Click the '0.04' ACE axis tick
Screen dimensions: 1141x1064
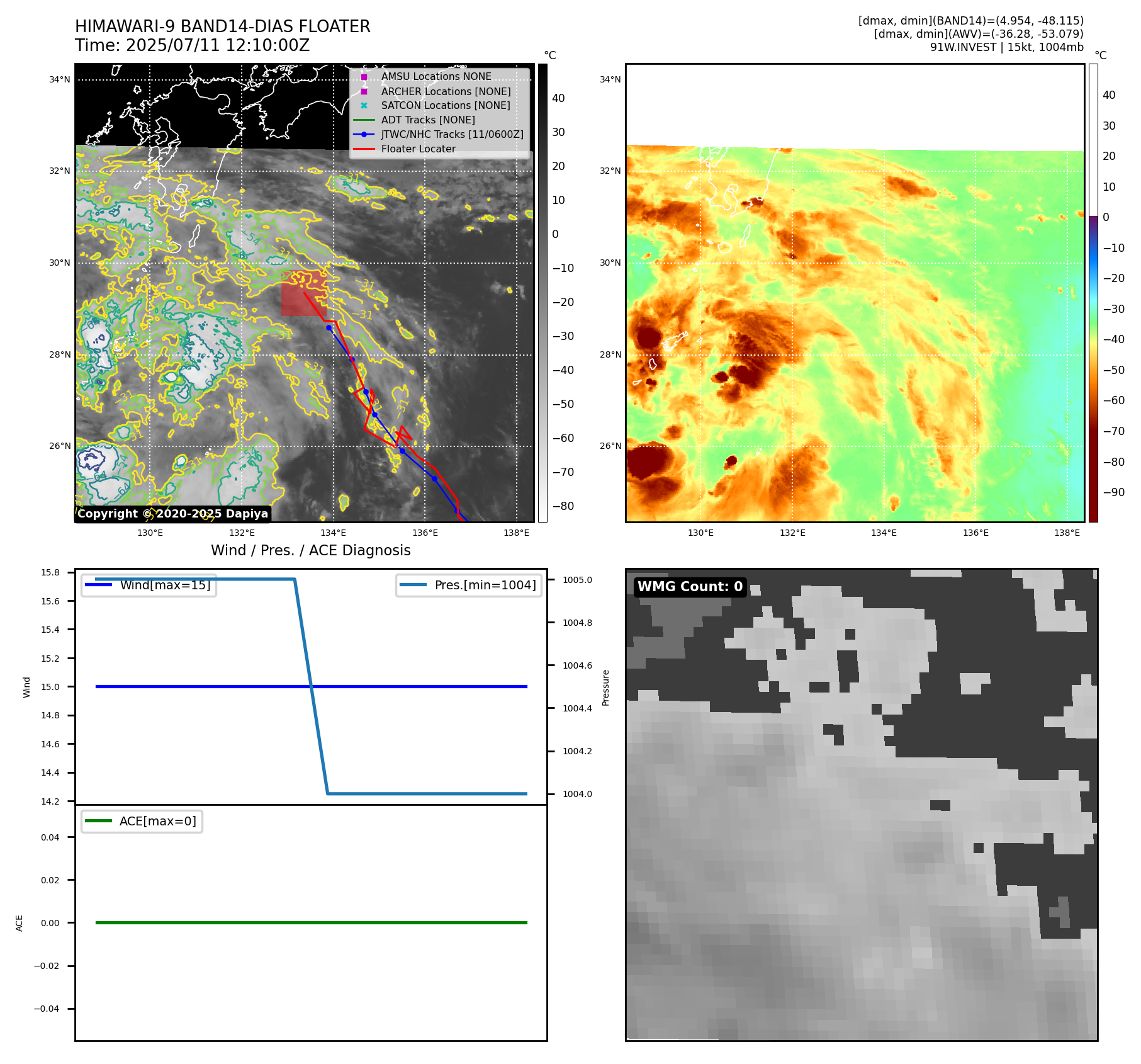pos(50,837)
